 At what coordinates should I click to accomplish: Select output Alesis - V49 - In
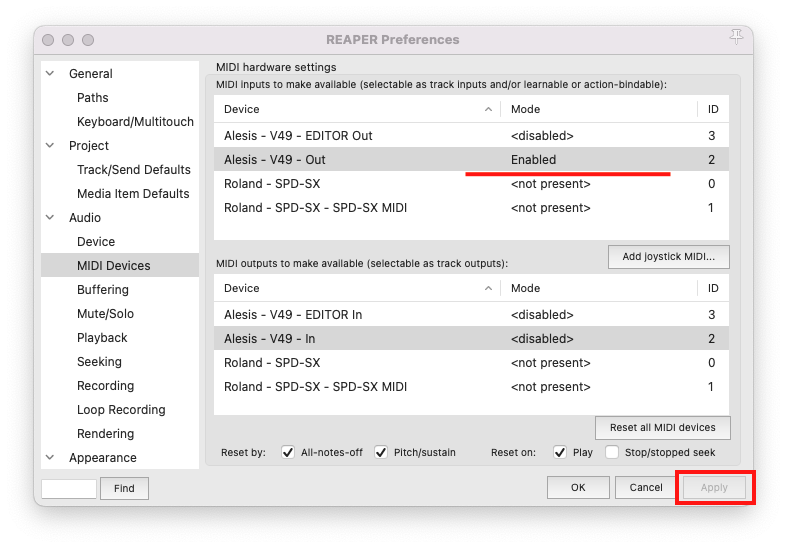click(471, 339)
